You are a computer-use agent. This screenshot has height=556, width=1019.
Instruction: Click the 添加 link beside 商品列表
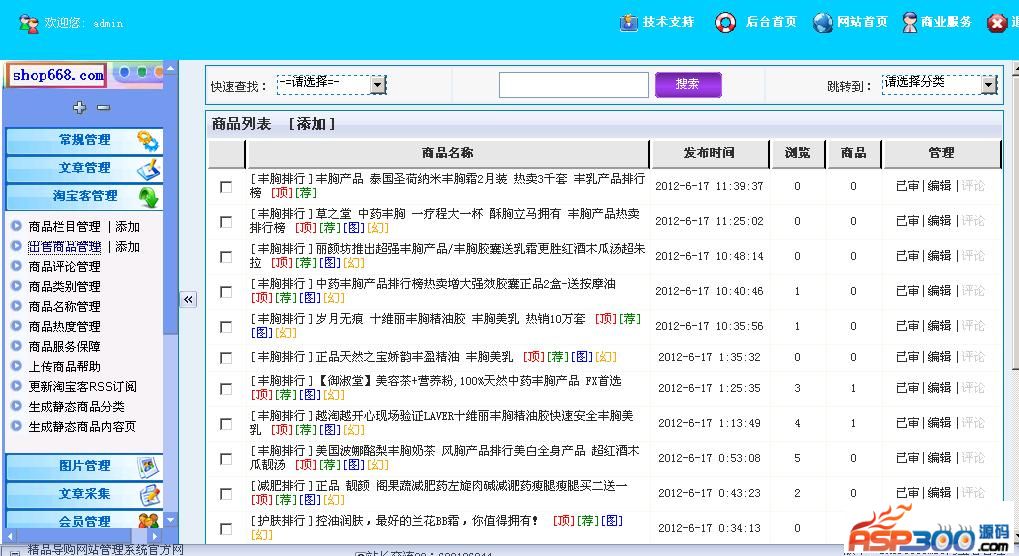pos(311,124)
